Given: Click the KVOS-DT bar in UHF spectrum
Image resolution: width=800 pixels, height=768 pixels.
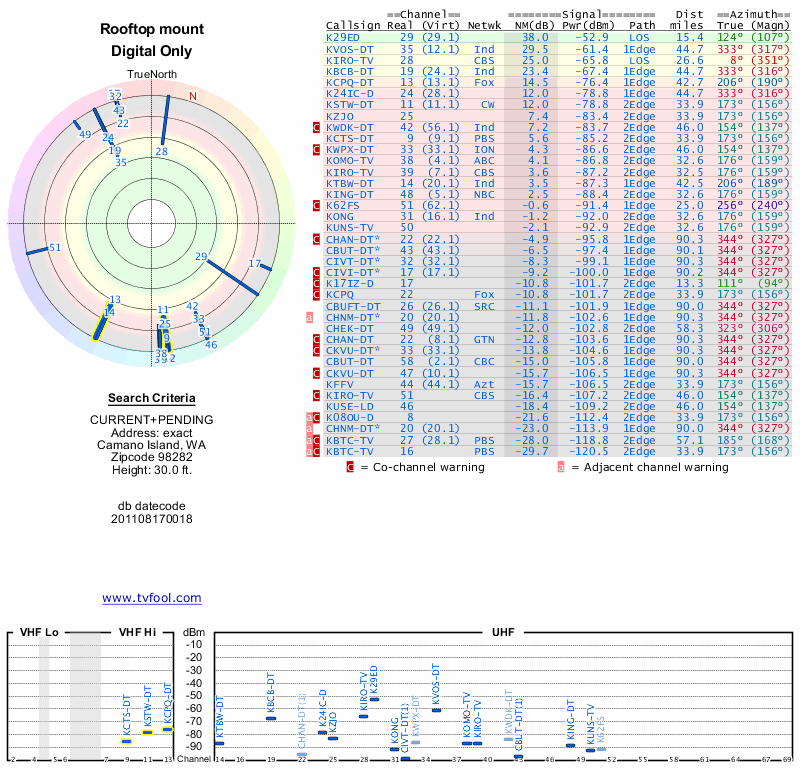Looking at the screenshot, I should point(435,710).
